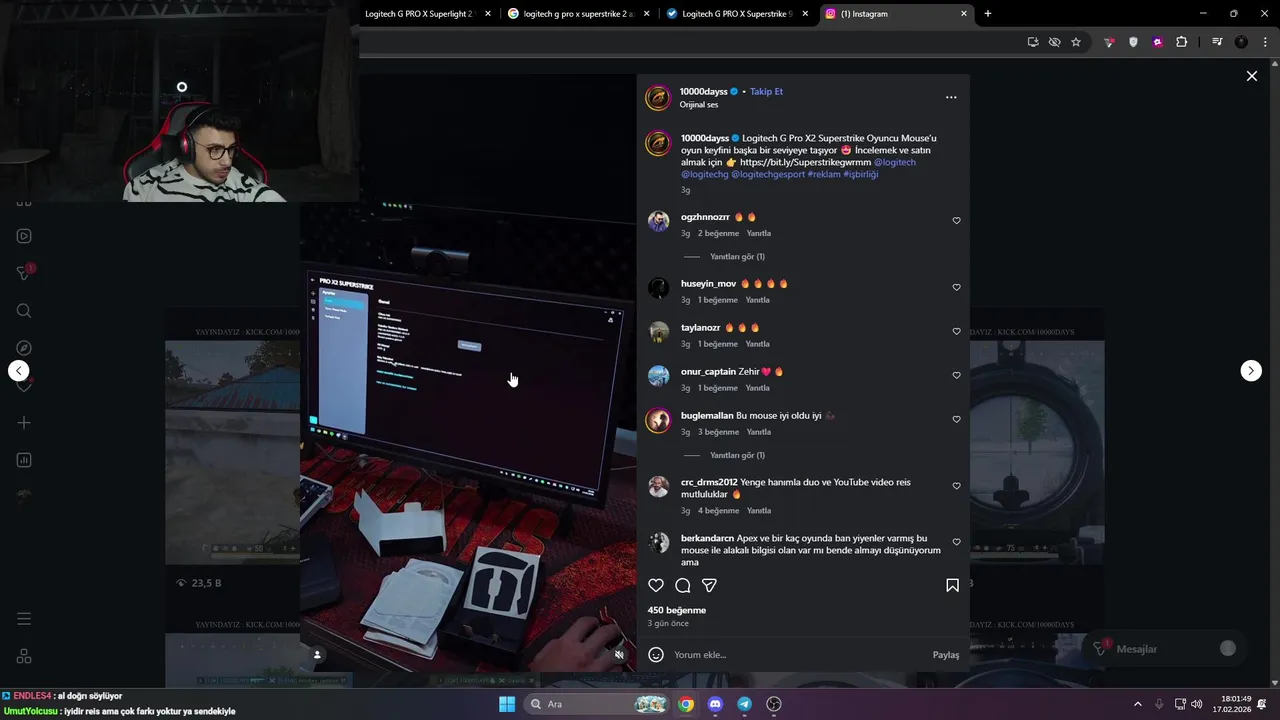Open Search icon in Instagram sidebar
This screenshot has height=720, width=1280.
point(24,311)
